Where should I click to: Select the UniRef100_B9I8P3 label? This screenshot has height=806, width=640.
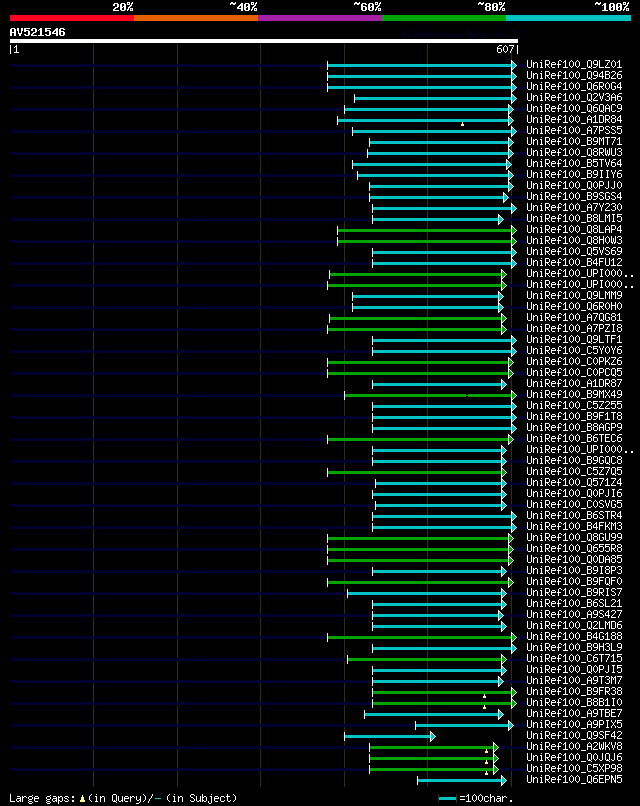(x=574, y=571)
